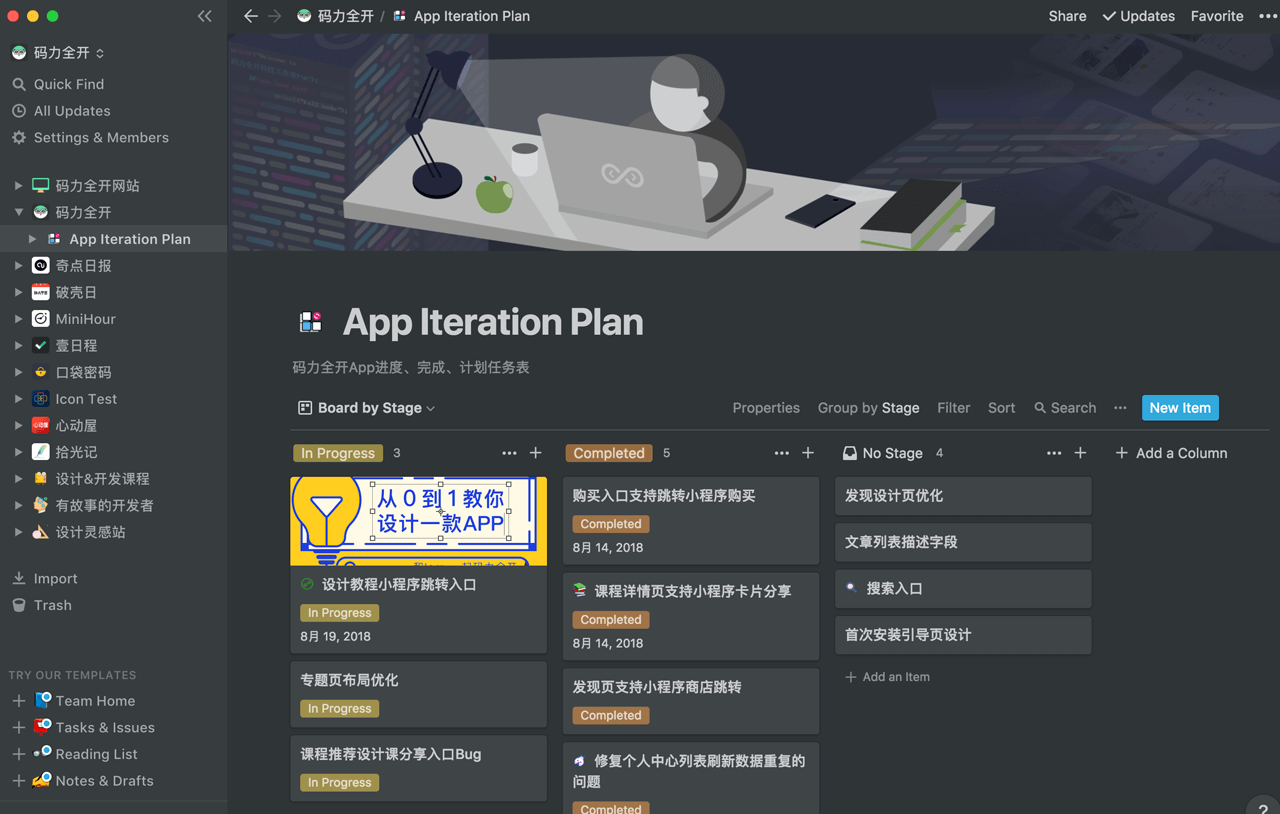Click the All Updates clock icon
The height and width of the screenshot is (814, 1280).
[19, 111]
